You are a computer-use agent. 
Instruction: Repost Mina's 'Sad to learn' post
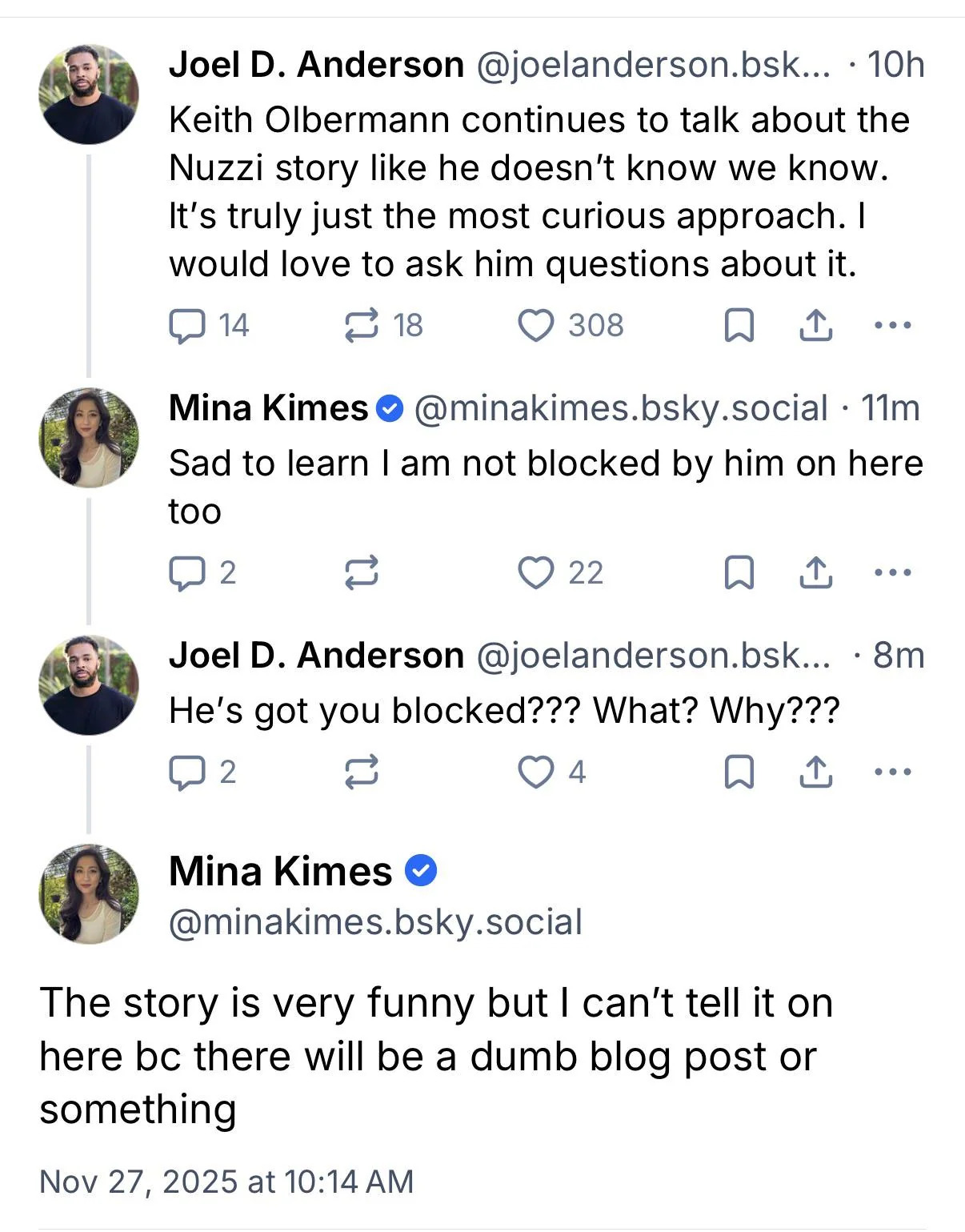(361, 573)
